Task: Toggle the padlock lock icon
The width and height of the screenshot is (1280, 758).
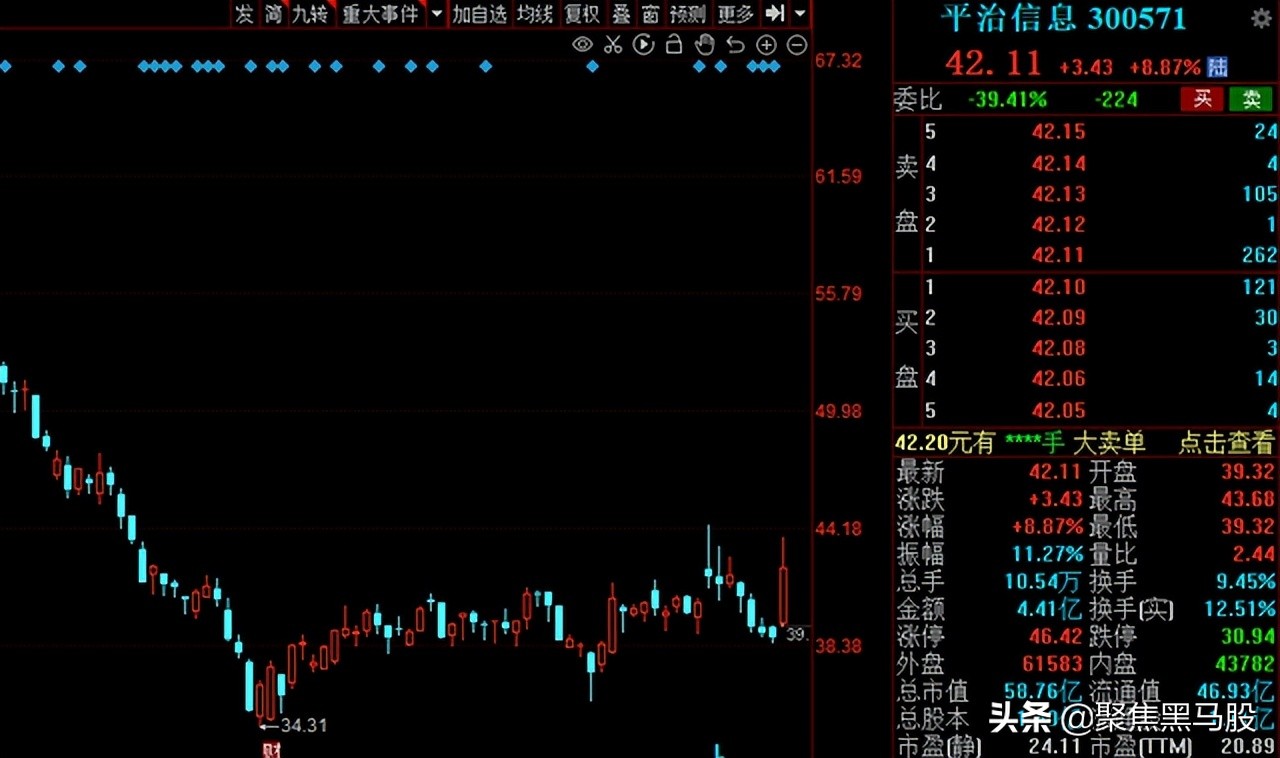Action: (674, 44)
